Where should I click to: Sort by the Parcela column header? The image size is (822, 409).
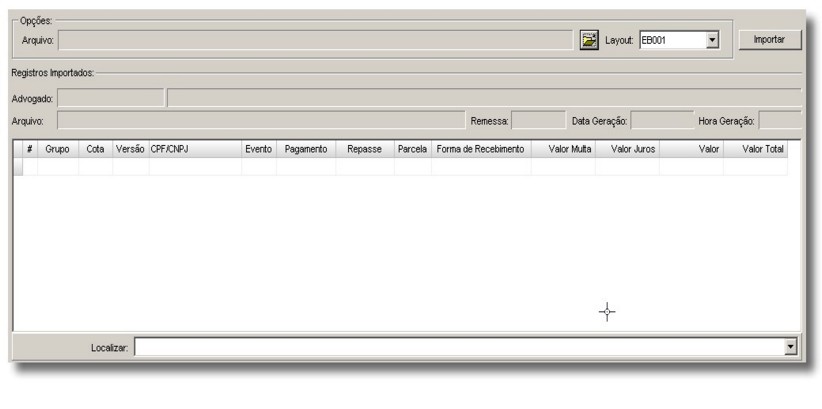click(413, 149)
